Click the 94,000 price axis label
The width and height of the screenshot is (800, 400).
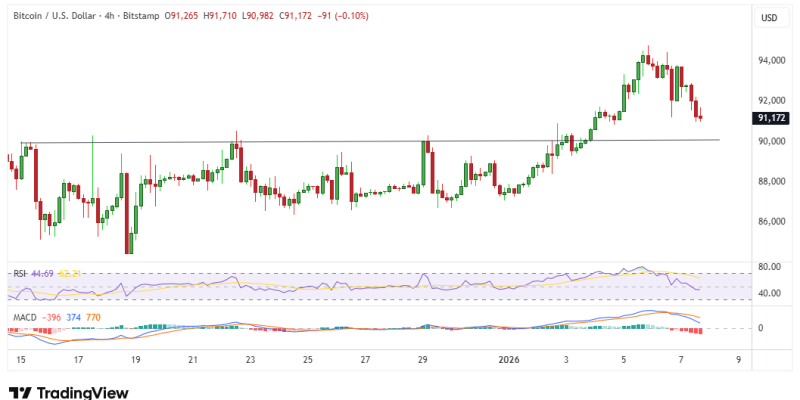pos(771,61)
